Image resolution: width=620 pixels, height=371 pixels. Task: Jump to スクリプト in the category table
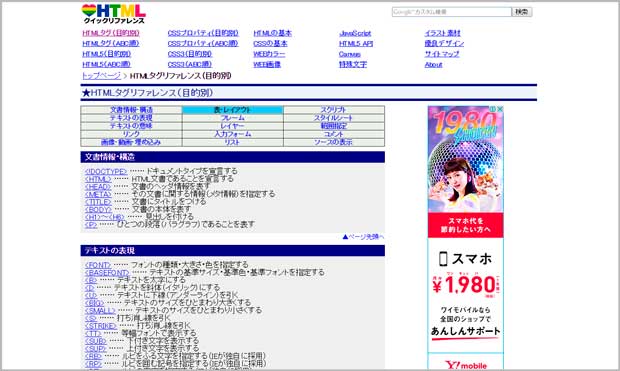(x=333, y=110)
